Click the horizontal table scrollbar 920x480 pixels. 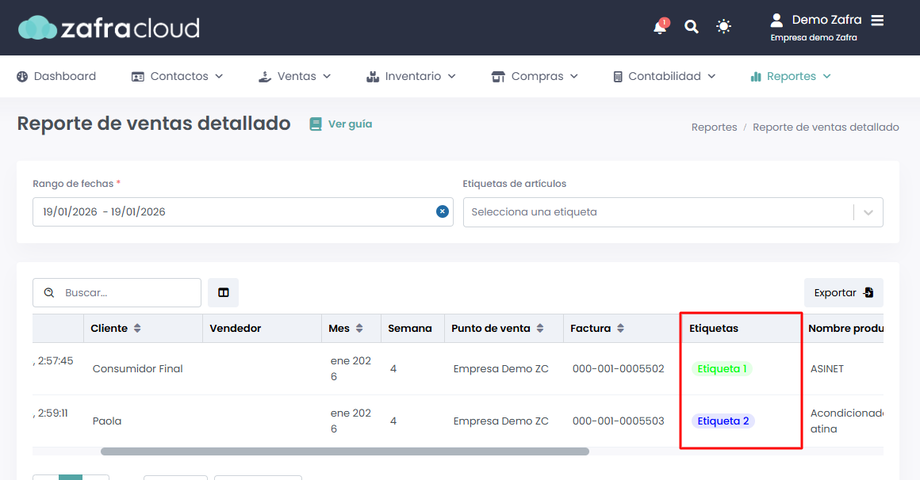(344, 451)
